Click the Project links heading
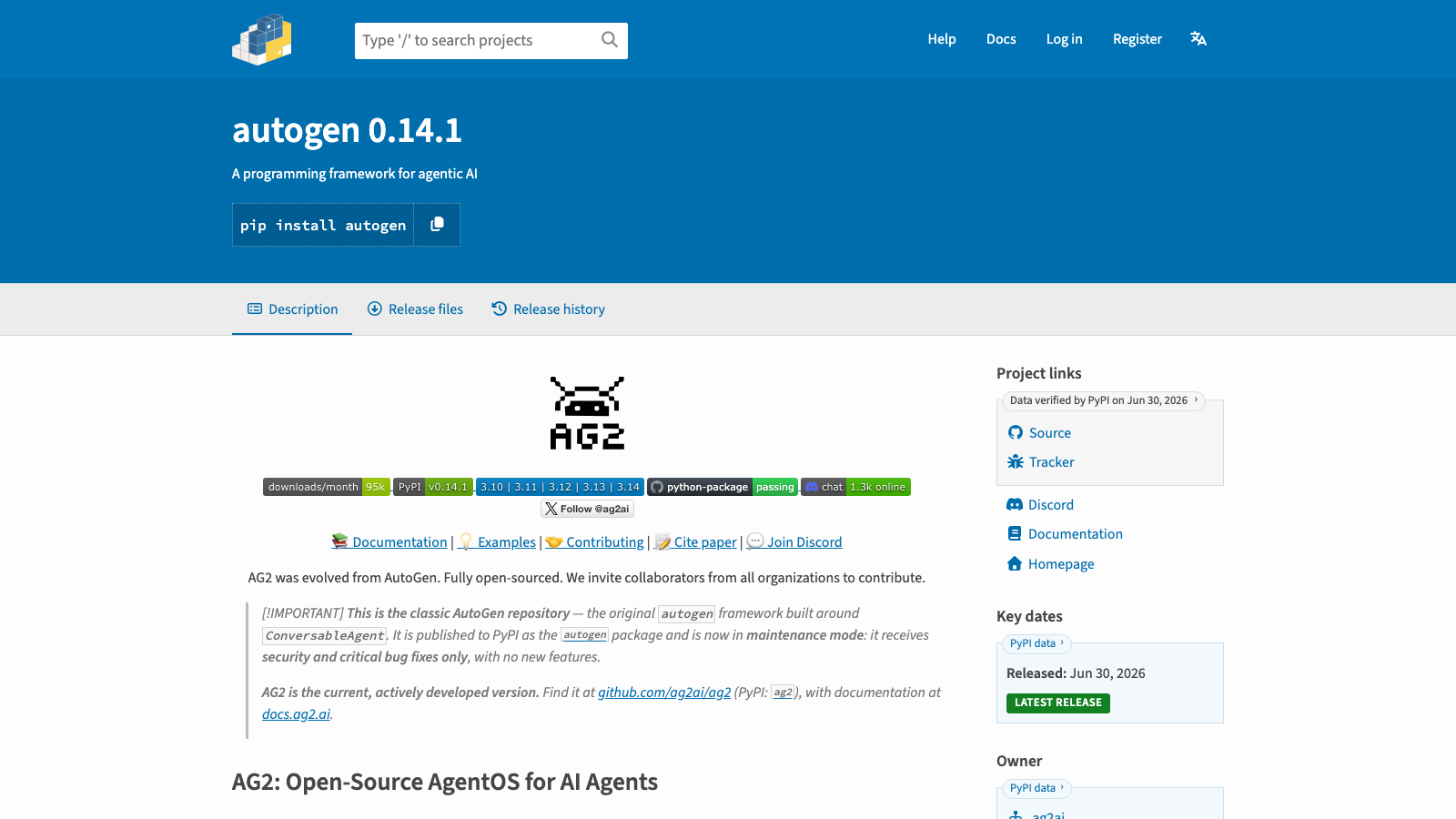The height and width of the screenshot is (819, 1456). [x=1039, y=373]
